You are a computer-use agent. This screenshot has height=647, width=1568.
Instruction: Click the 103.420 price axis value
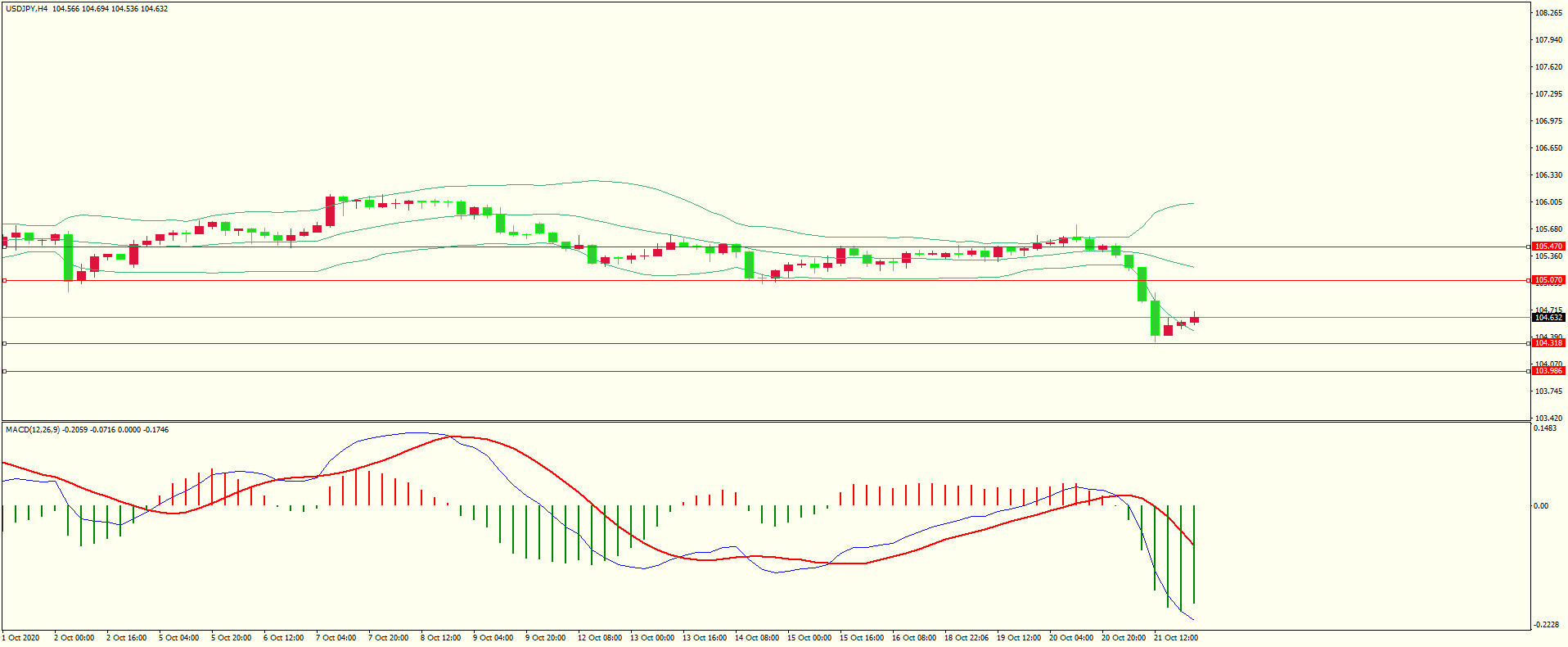1548,419
